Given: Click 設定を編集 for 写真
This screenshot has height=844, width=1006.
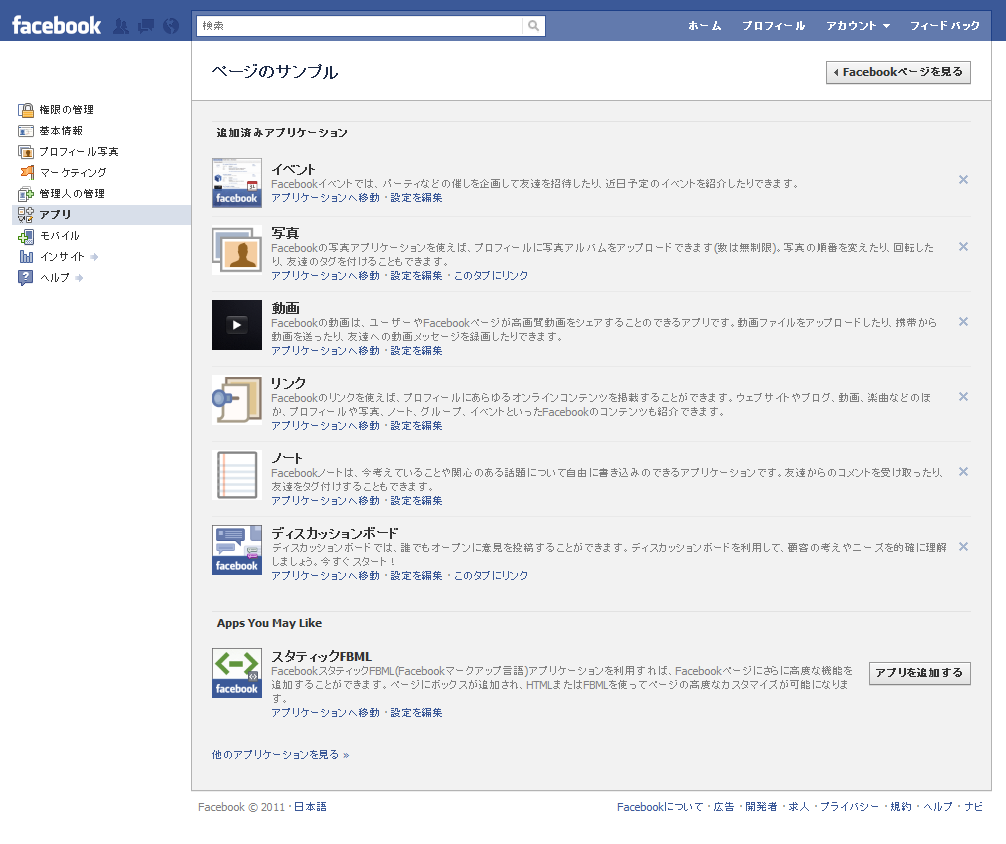Looking at the screenshot, I should 416,275.
